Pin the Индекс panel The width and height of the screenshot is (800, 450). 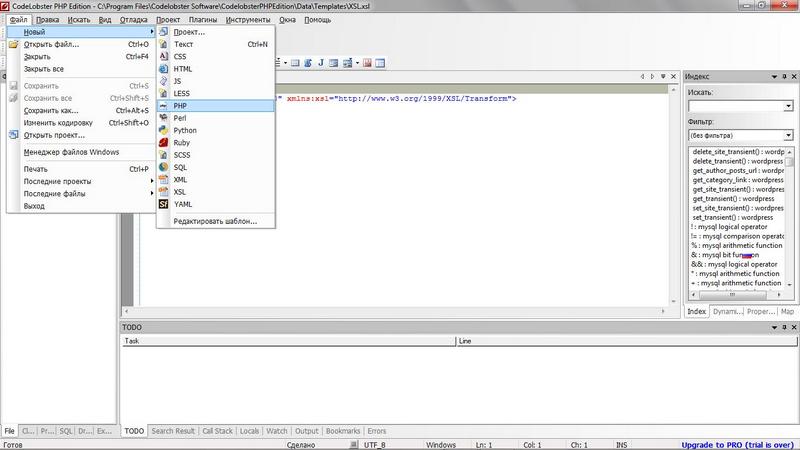point(785,77)
